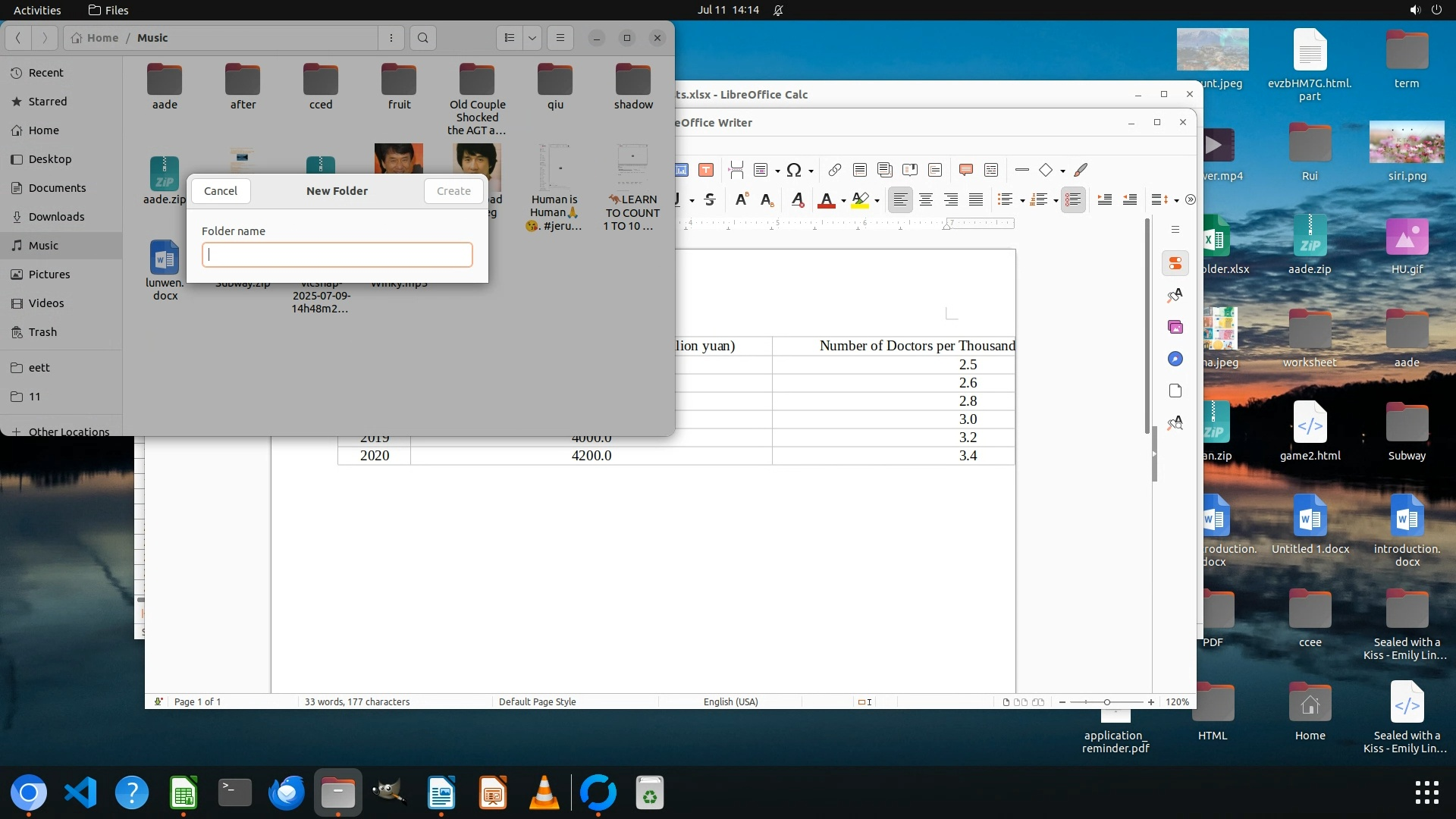
Task: Center-align the paragraph text
Action: pos(925,199)
